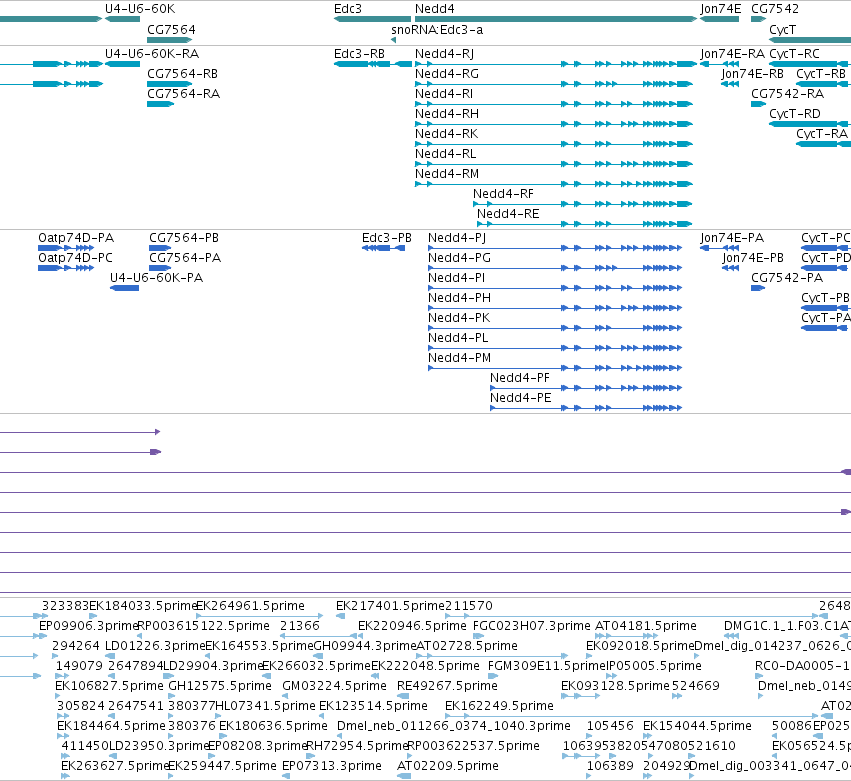The image size is (851, 781).
Task: Click protein Nedd4-PF label
Action: (519, 378)
